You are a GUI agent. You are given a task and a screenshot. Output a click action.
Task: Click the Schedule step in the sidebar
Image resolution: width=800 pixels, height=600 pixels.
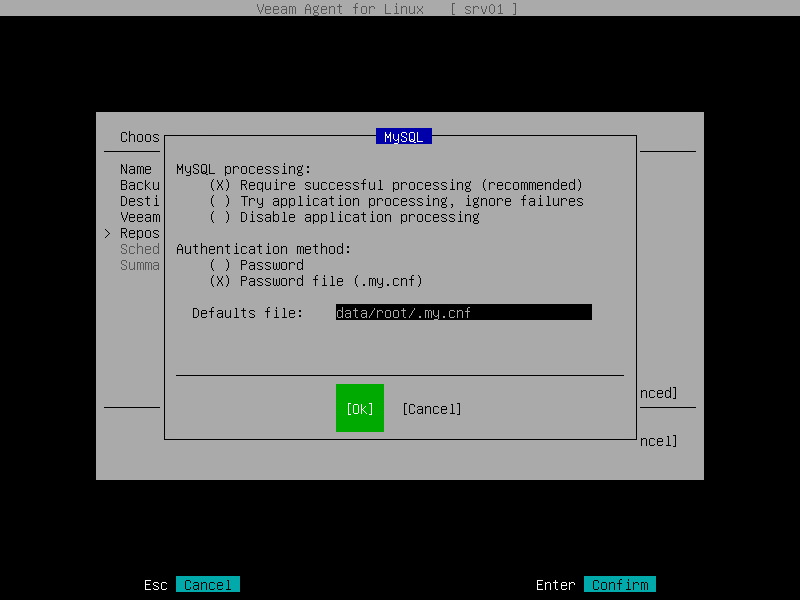pos(139,249)
